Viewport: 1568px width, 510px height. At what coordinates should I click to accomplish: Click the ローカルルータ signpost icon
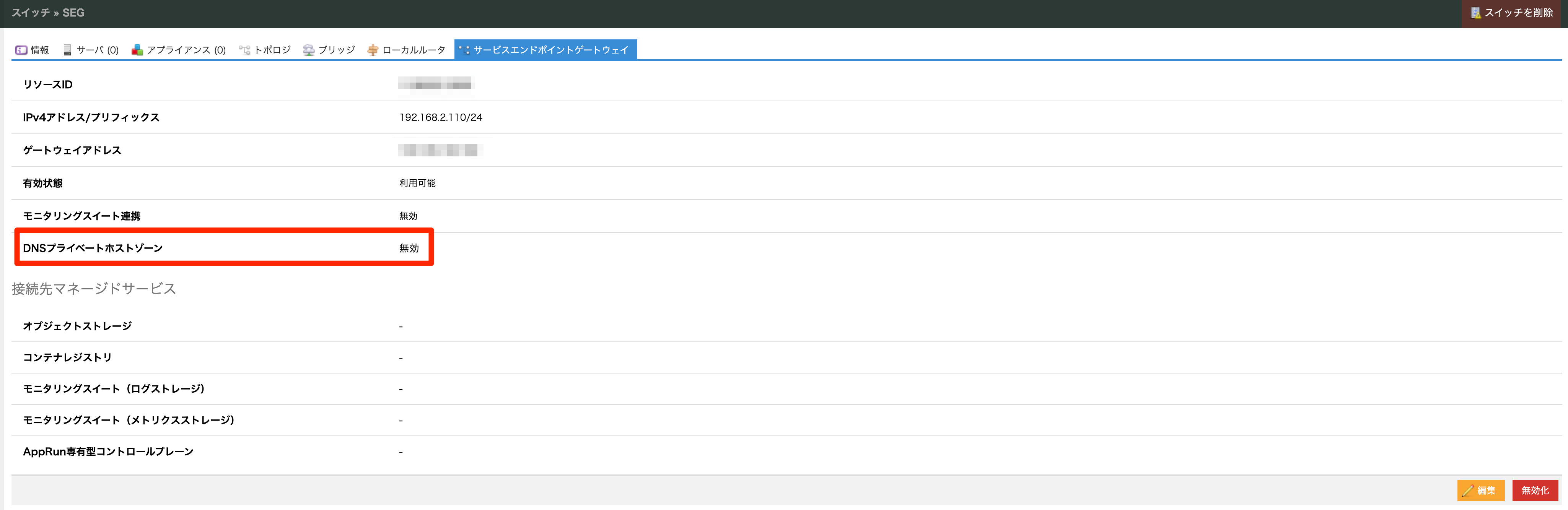pyautogui.click(x=373, y=50)
